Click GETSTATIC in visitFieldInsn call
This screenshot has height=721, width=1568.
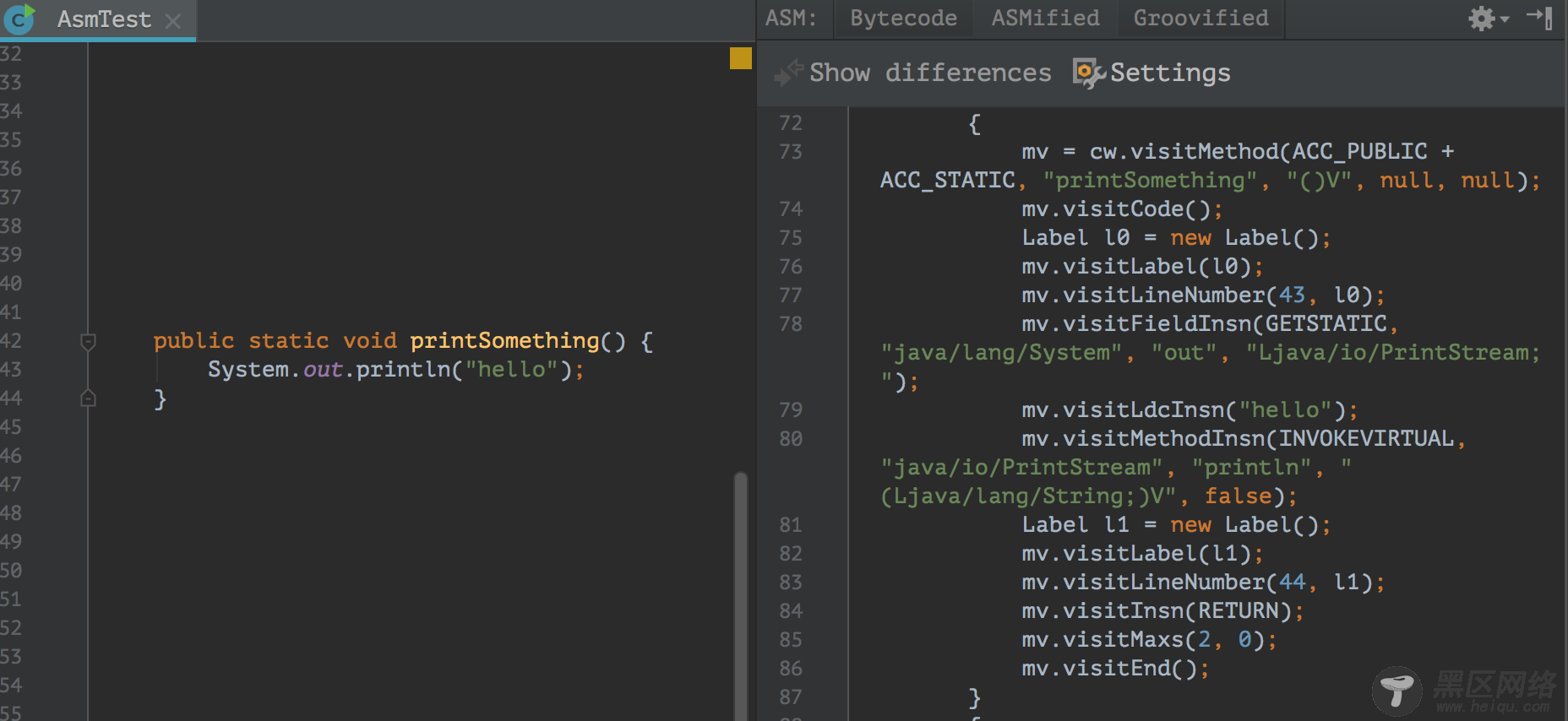1326,324
